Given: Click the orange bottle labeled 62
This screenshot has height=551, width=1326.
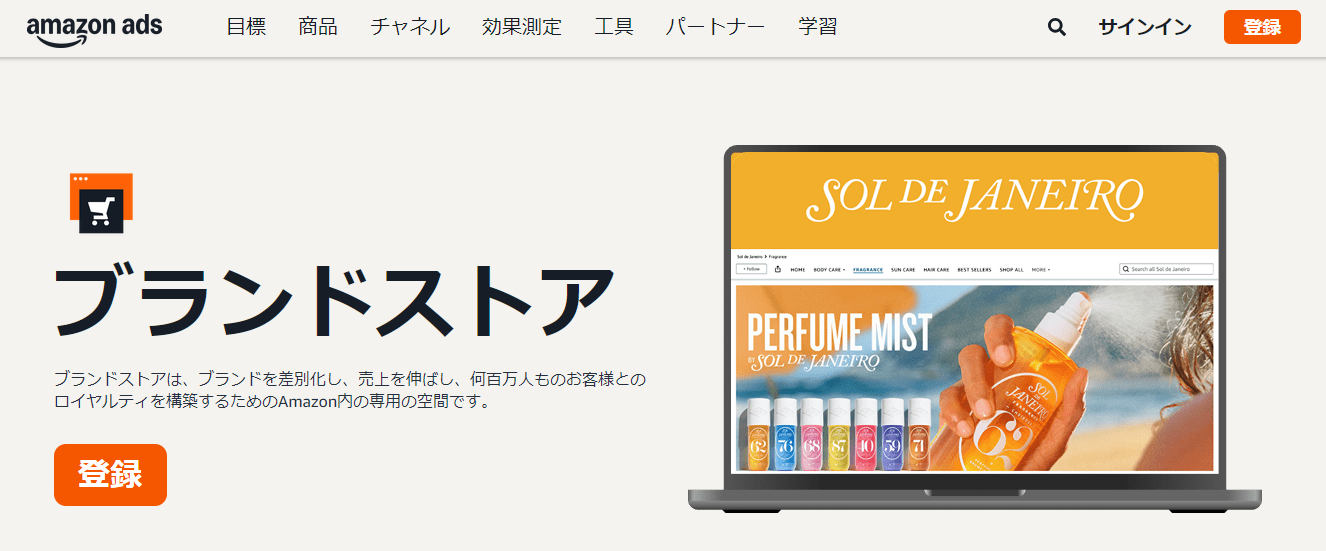Looking at the screenshot, I should (x=759, y=433).
